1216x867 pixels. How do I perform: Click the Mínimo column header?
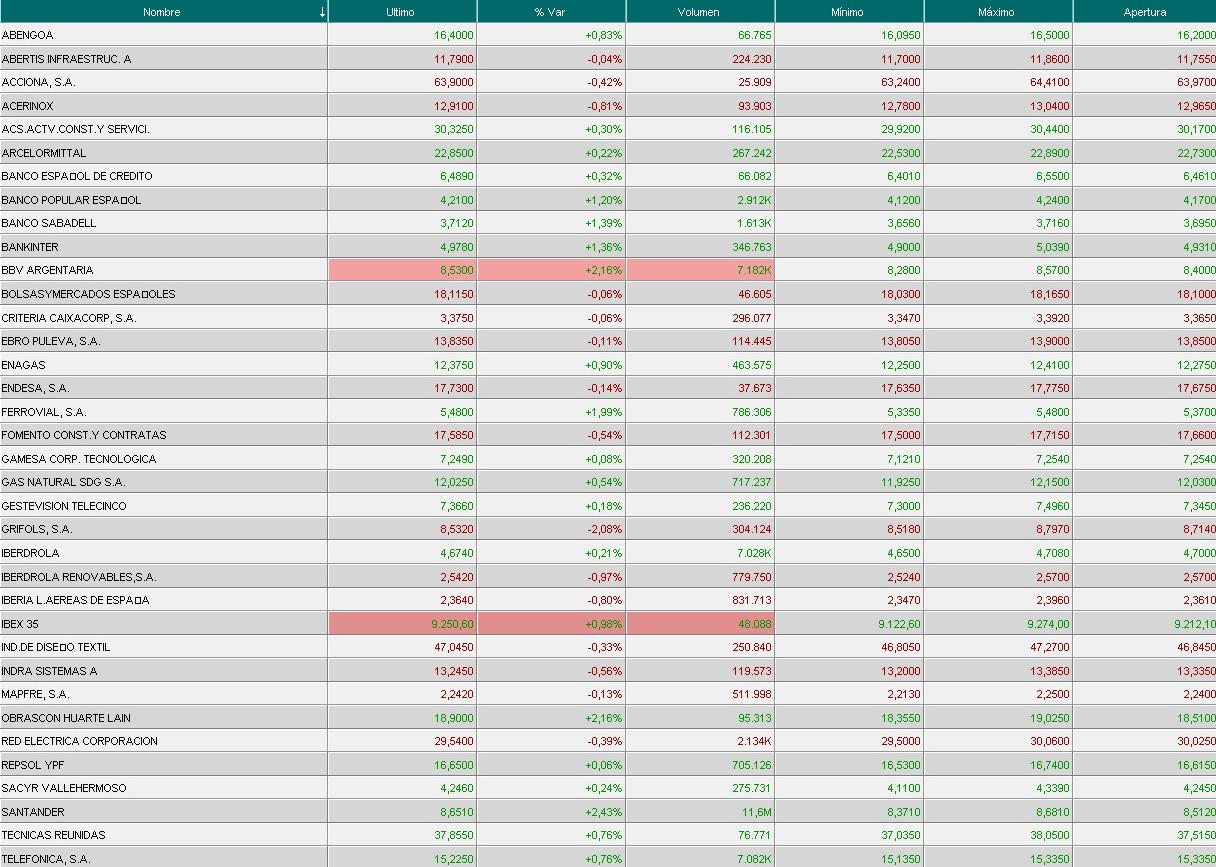coord(848,12)
